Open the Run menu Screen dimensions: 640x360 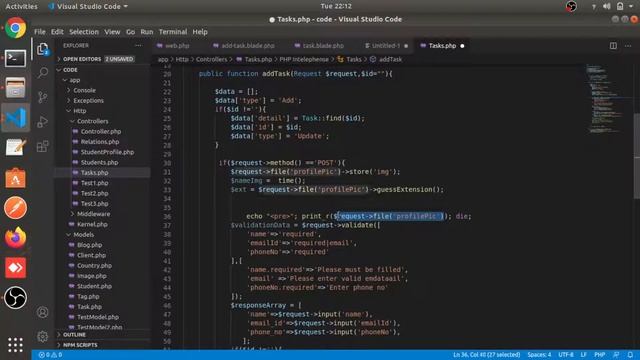point(147,32)
